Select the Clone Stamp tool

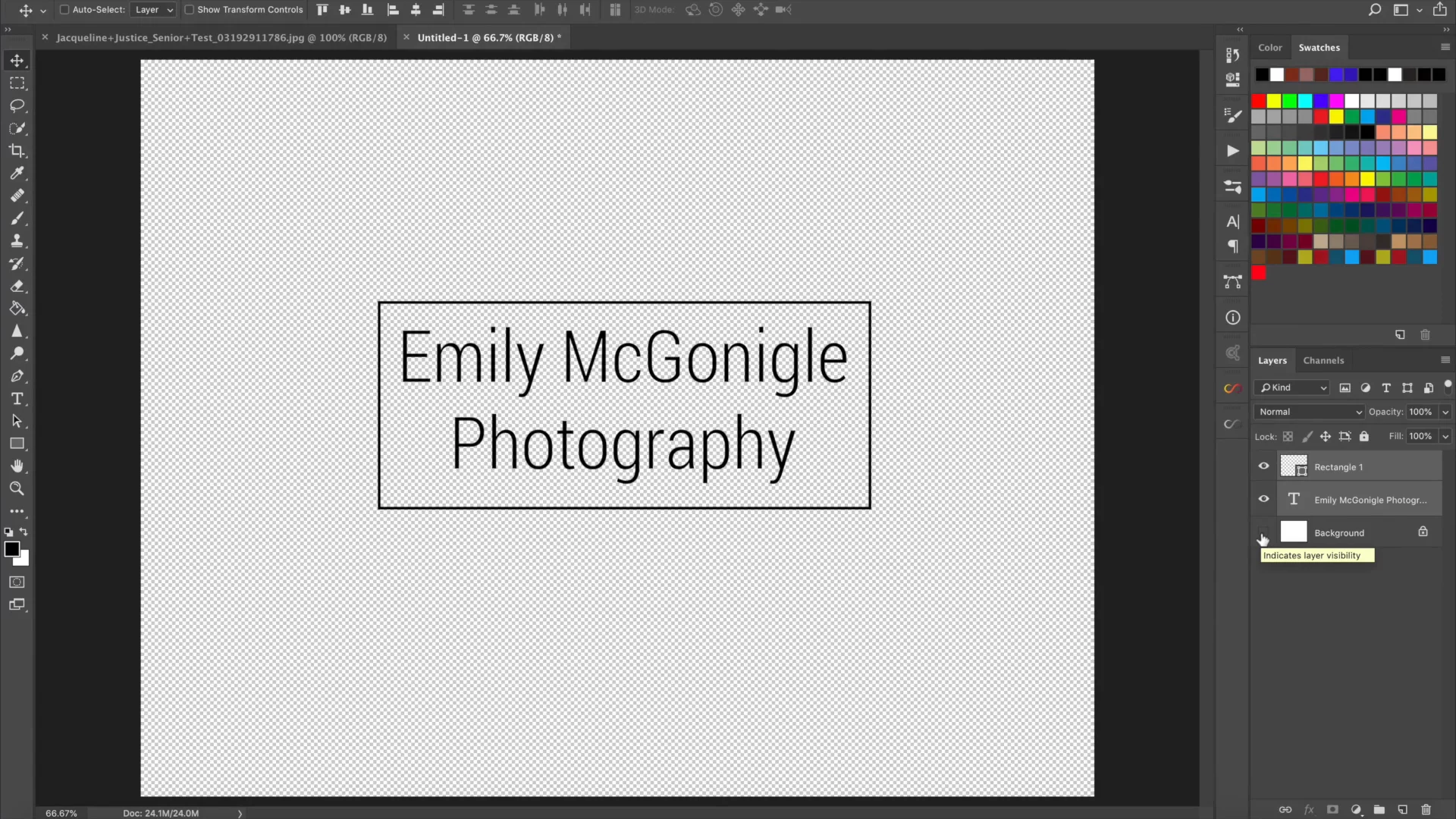(17, 241)
